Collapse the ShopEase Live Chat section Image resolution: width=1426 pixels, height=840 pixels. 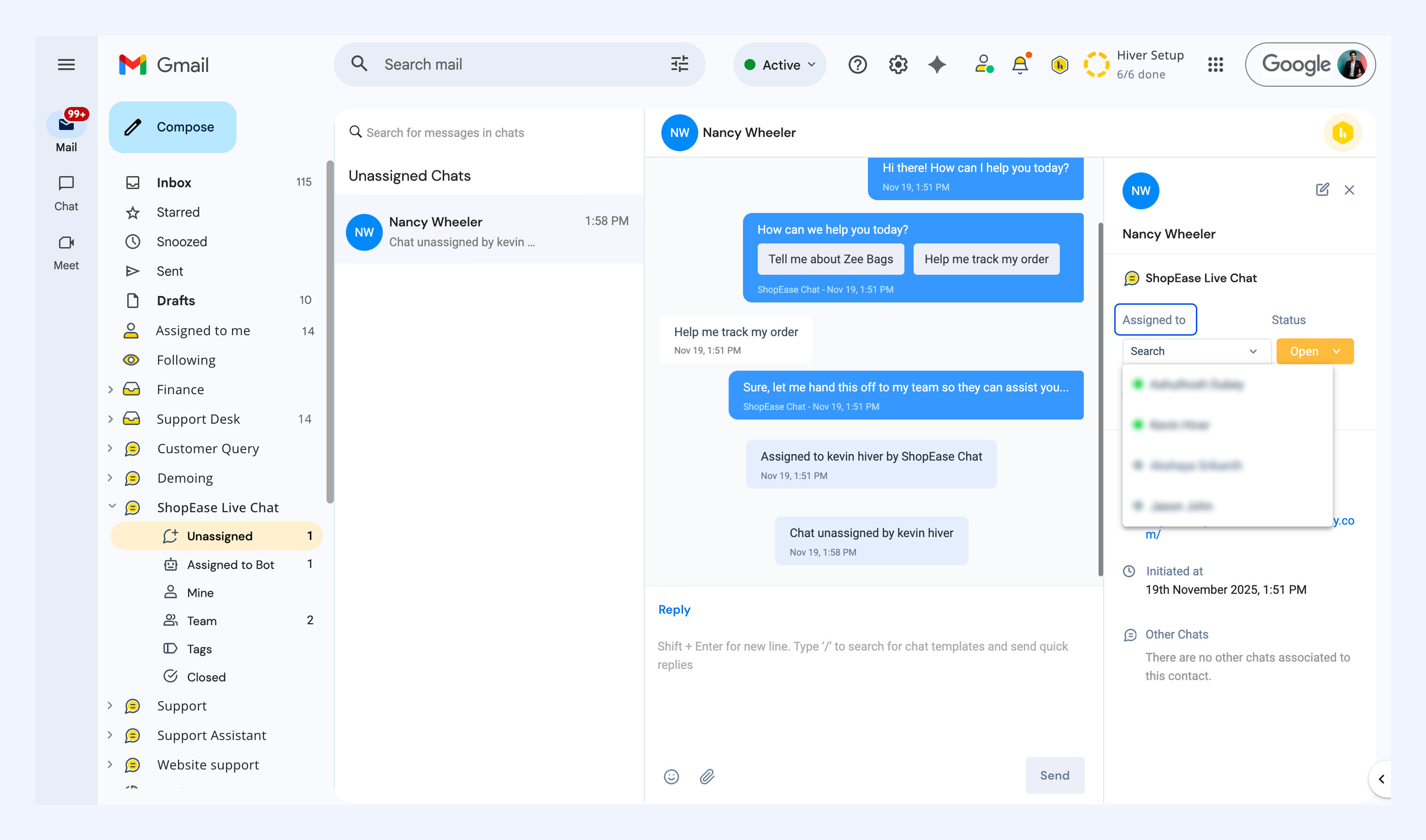tap(112, 507)
